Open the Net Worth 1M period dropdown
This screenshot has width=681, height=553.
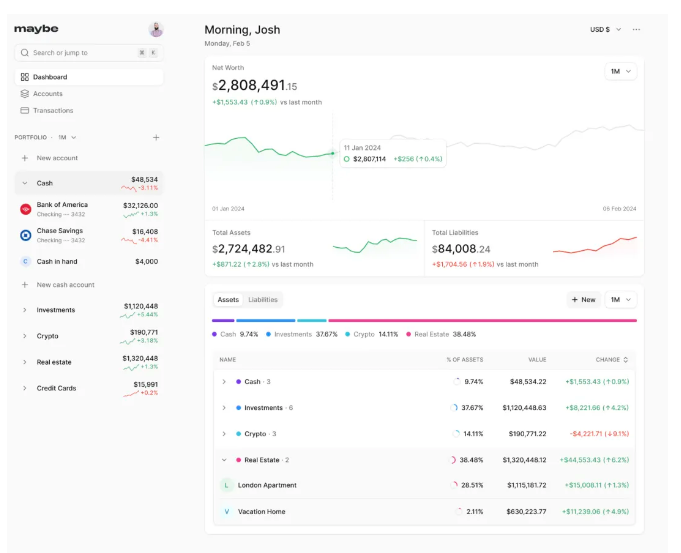click(620, 72)
